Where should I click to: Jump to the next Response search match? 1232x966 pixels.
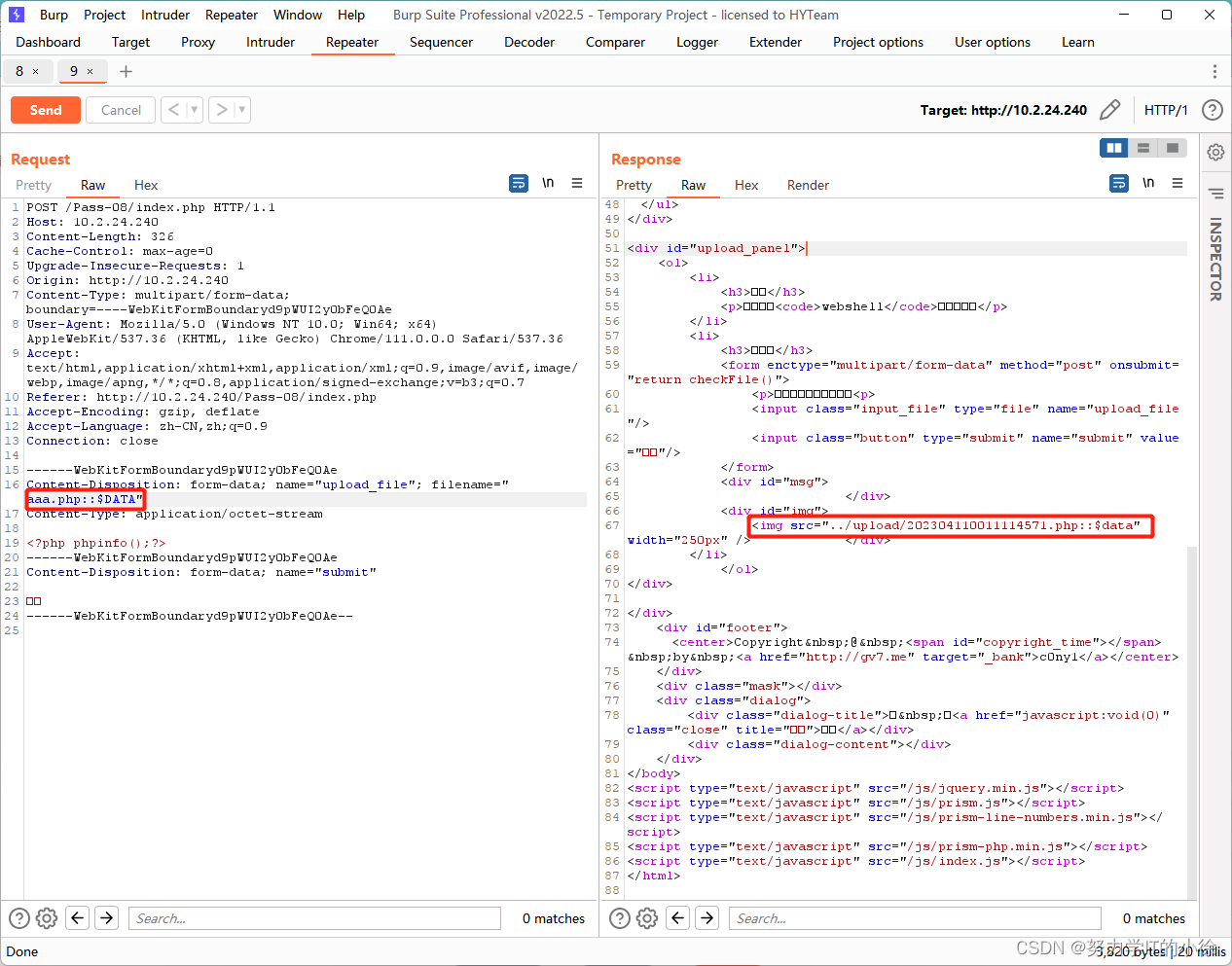707,917
